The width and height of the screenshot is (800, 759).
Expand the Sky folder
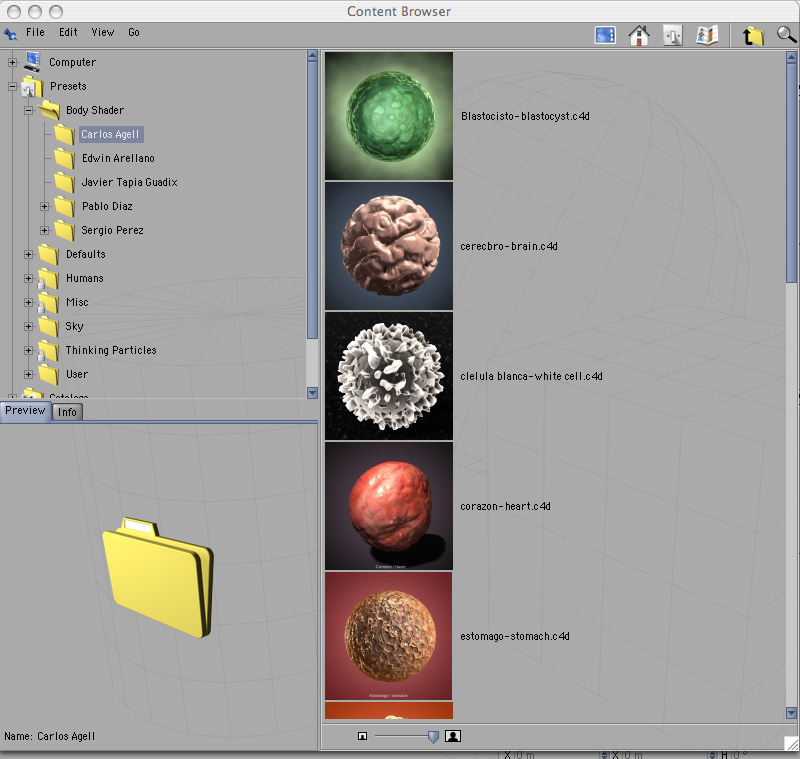coord(29,326)
